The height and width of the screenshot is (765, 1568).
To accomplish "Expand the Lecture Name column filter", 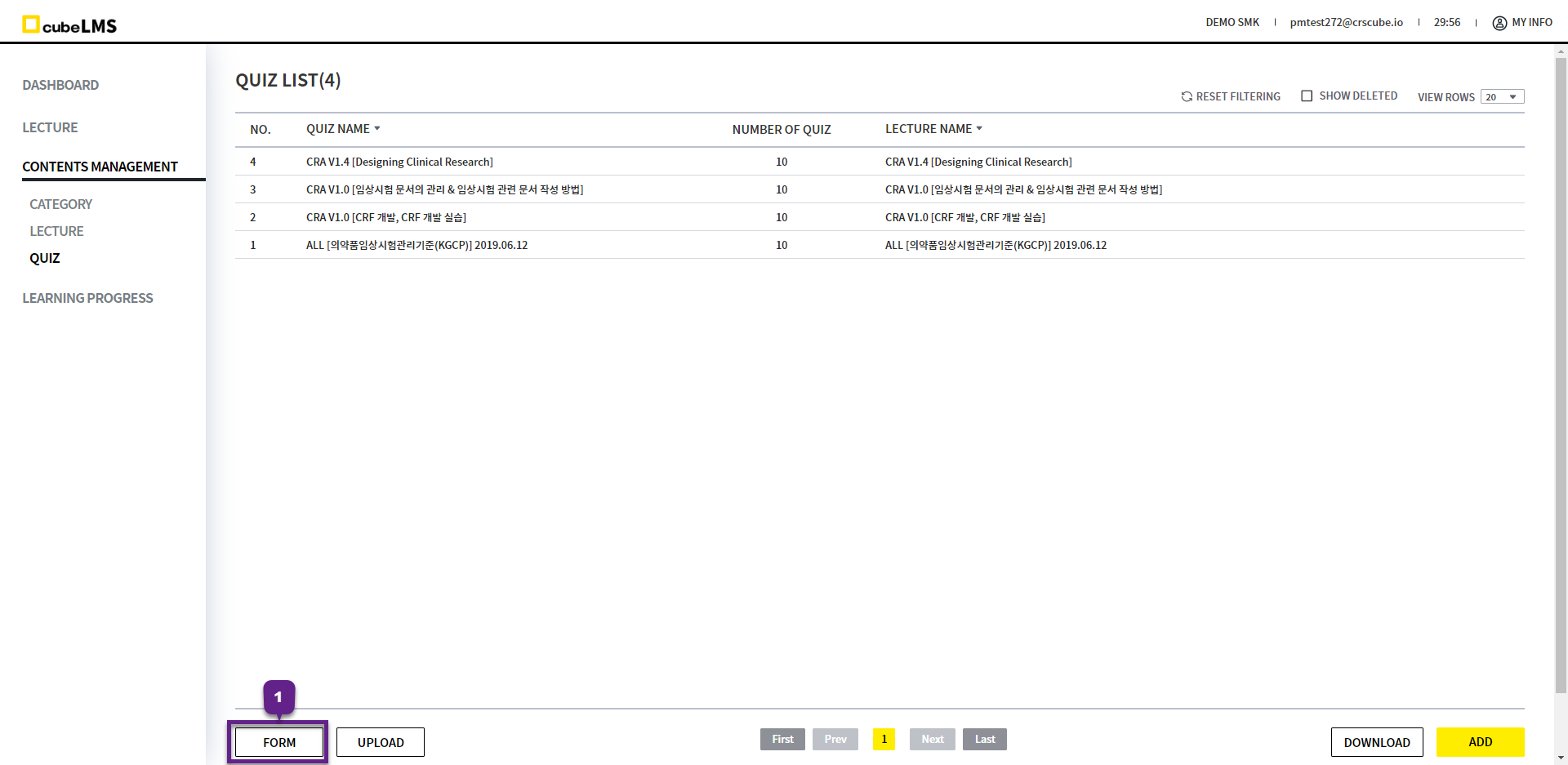I will 979,129.
